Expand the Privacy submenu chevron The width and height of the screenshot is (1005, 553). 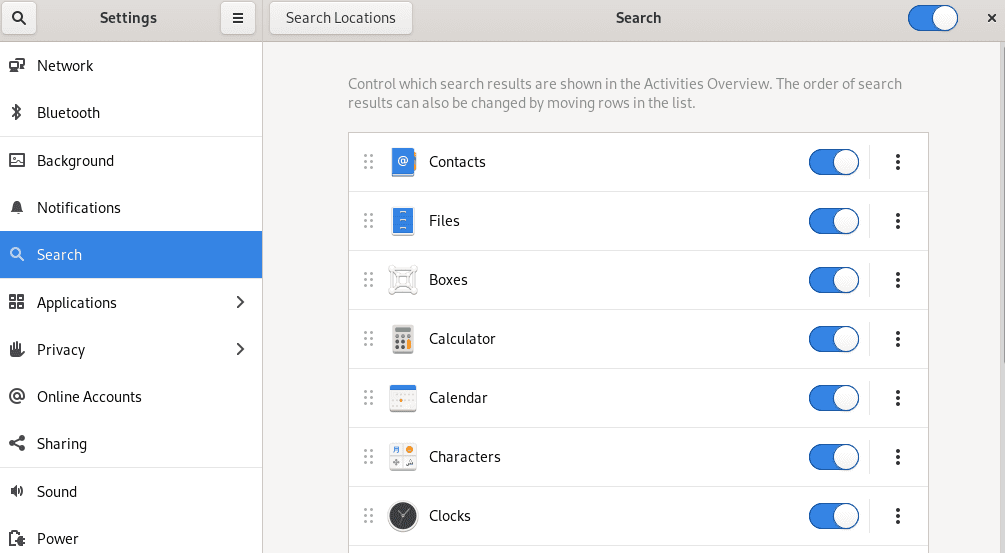[240, 349]
